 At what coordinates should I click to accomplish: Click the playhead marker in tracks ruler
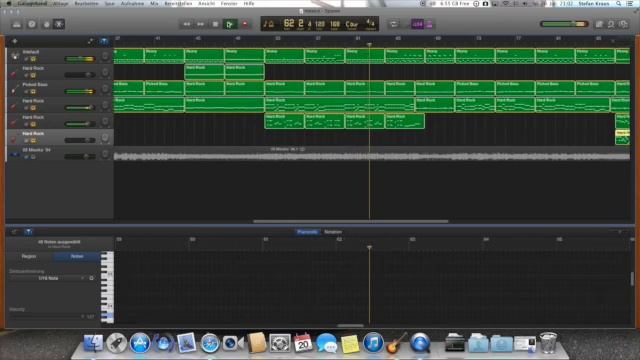click(369, 44)
